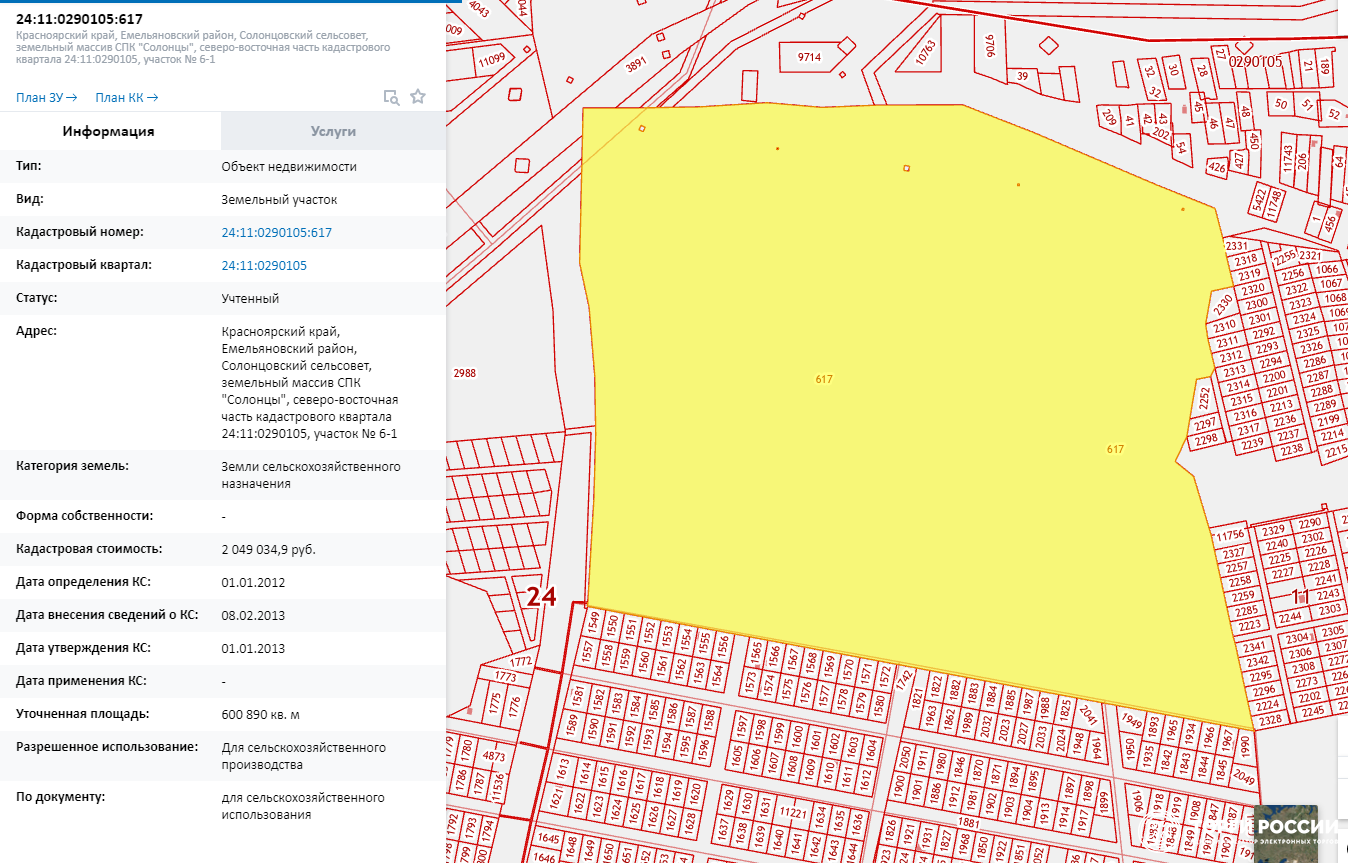Click the show-on-map magnifier icon
The image size is (1348, 863).
point(392,97)
